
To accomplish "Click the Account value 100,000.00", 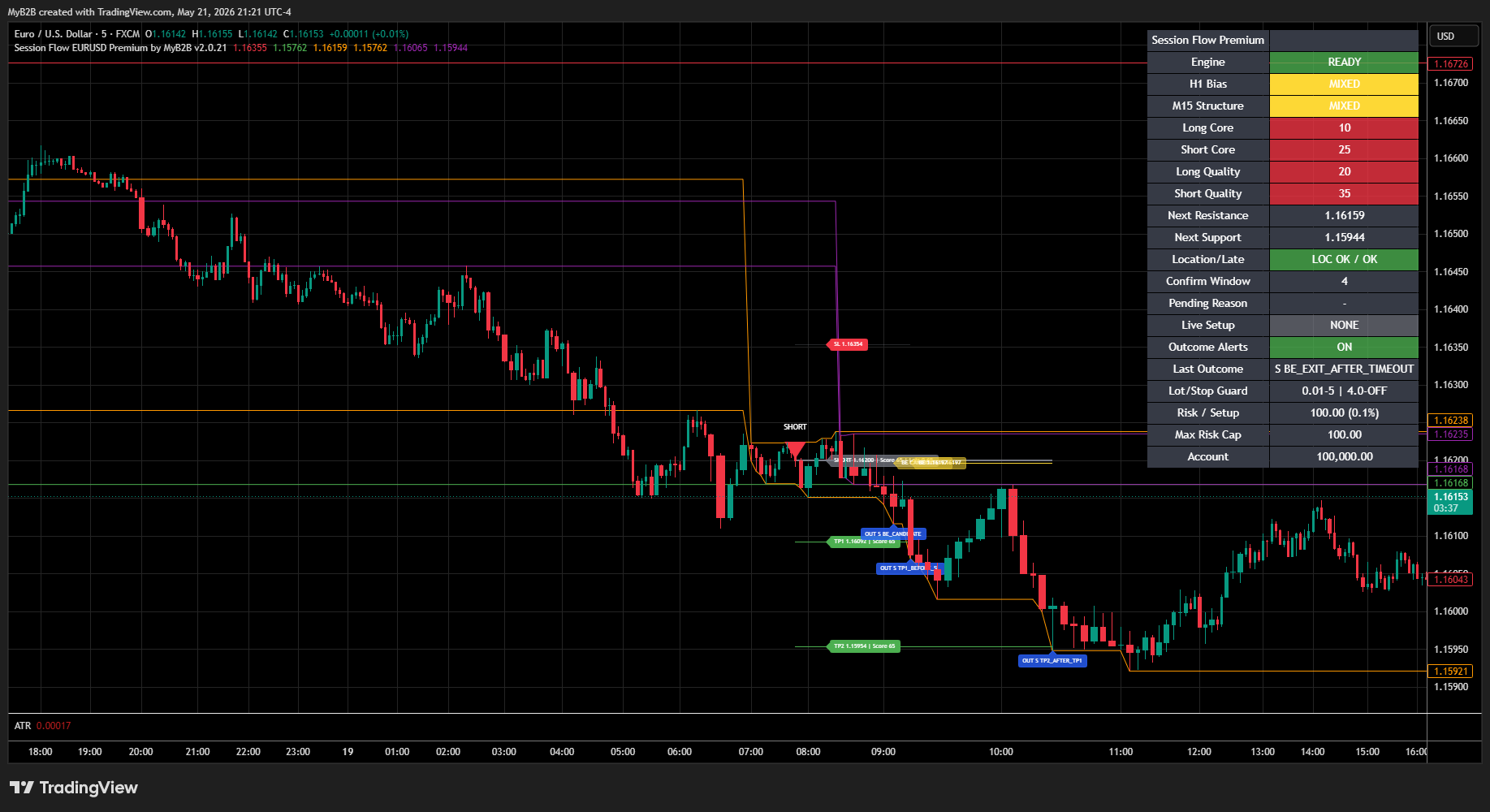I will point(1344,456).
